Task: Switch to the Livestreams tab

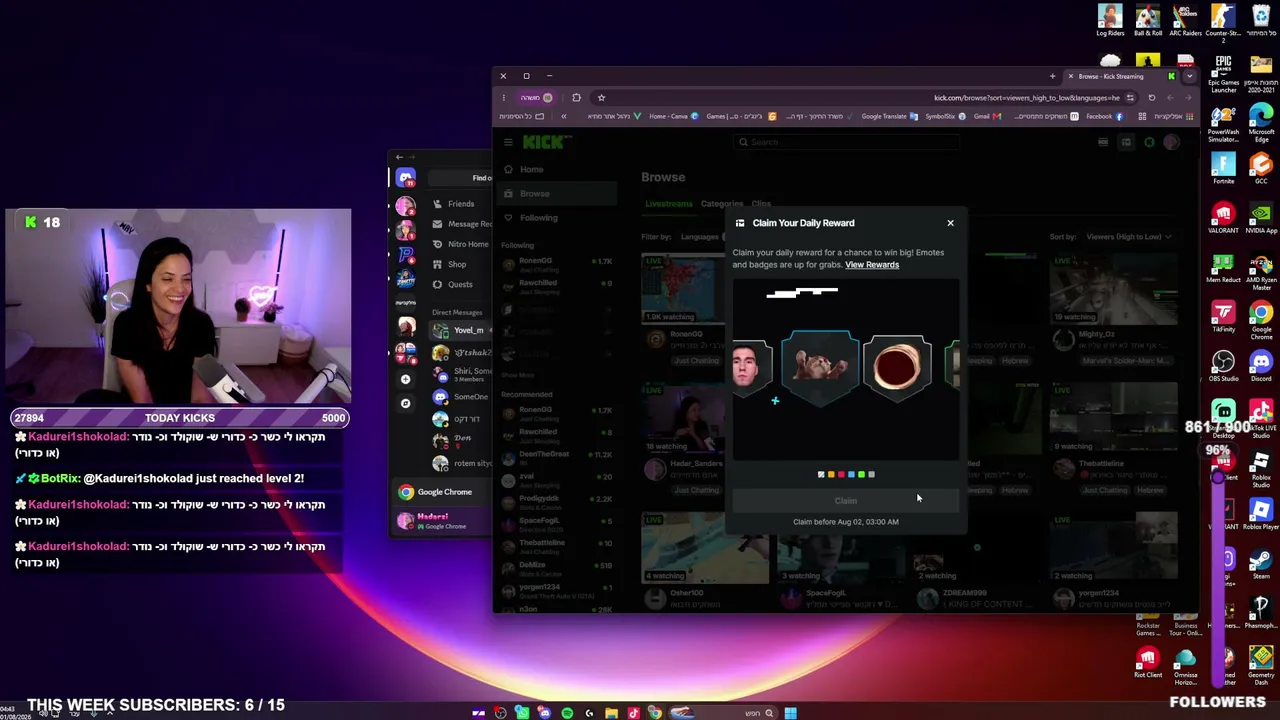Action: pos(668,204)
